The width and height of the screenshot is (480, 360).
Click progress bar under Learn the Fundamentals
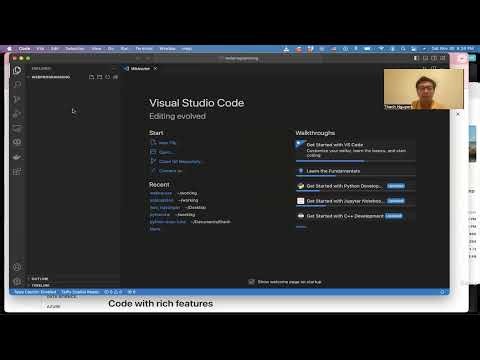tap(356, 176)
